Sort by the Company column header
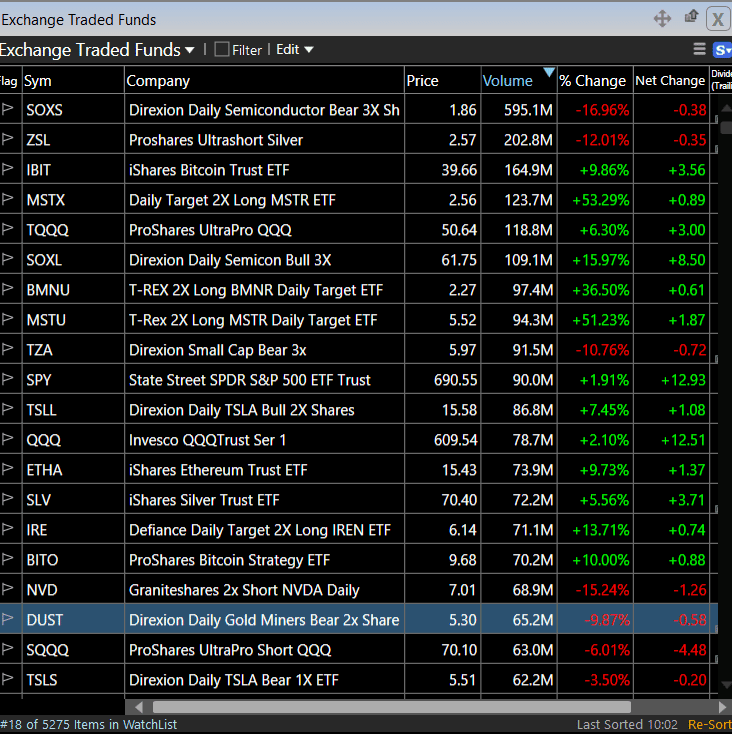732x734 pixels. (264, 81)
